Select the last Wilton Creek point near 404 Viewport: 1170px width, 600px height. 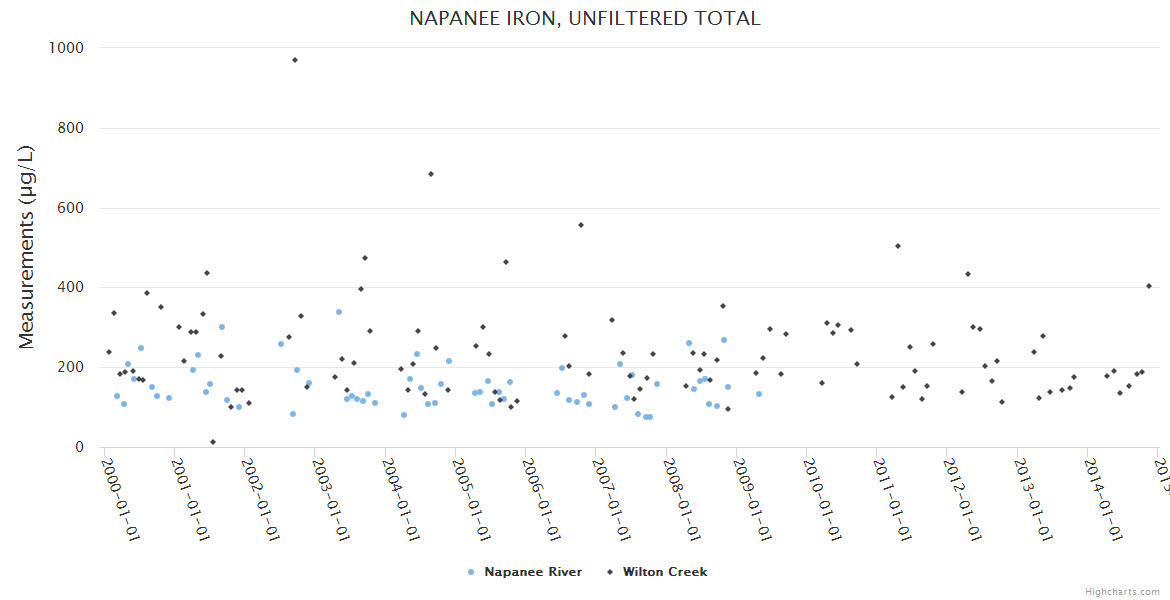click(1149, 286)
